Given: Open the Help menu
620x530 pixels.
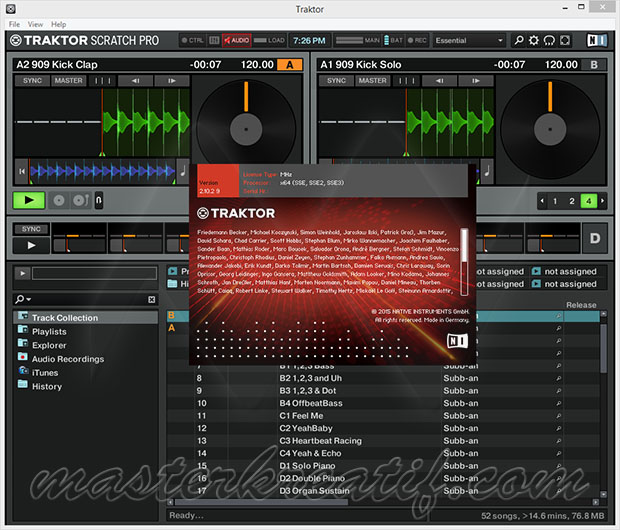Looking at the screenshot, I should (x=59, y=25).
